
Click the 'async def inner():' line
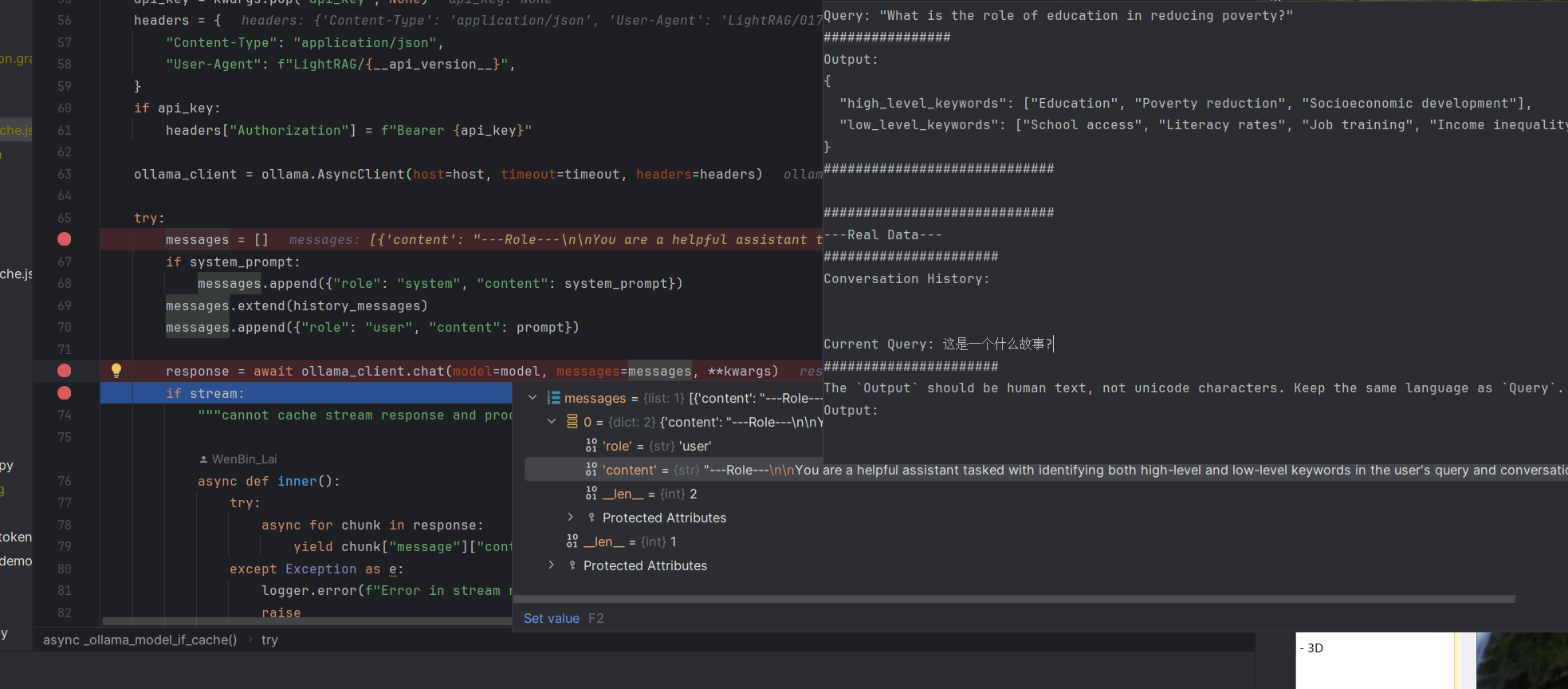click(269, 481)
